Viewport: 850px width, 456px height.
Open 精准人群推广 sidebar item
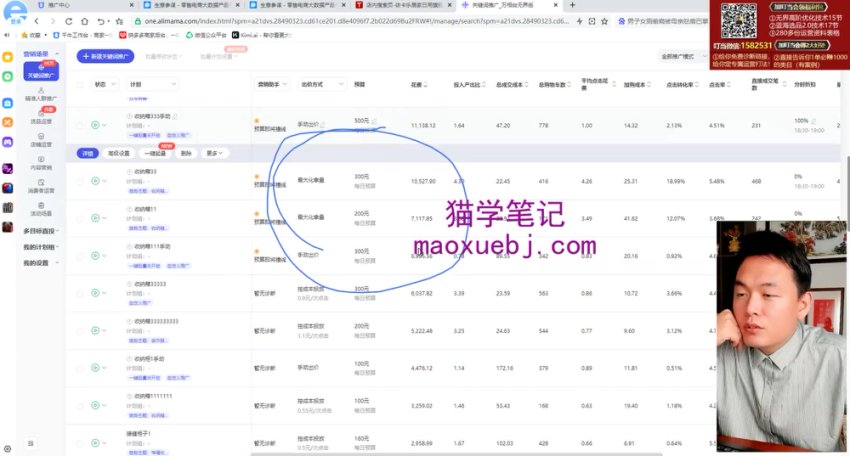(40, 97)
